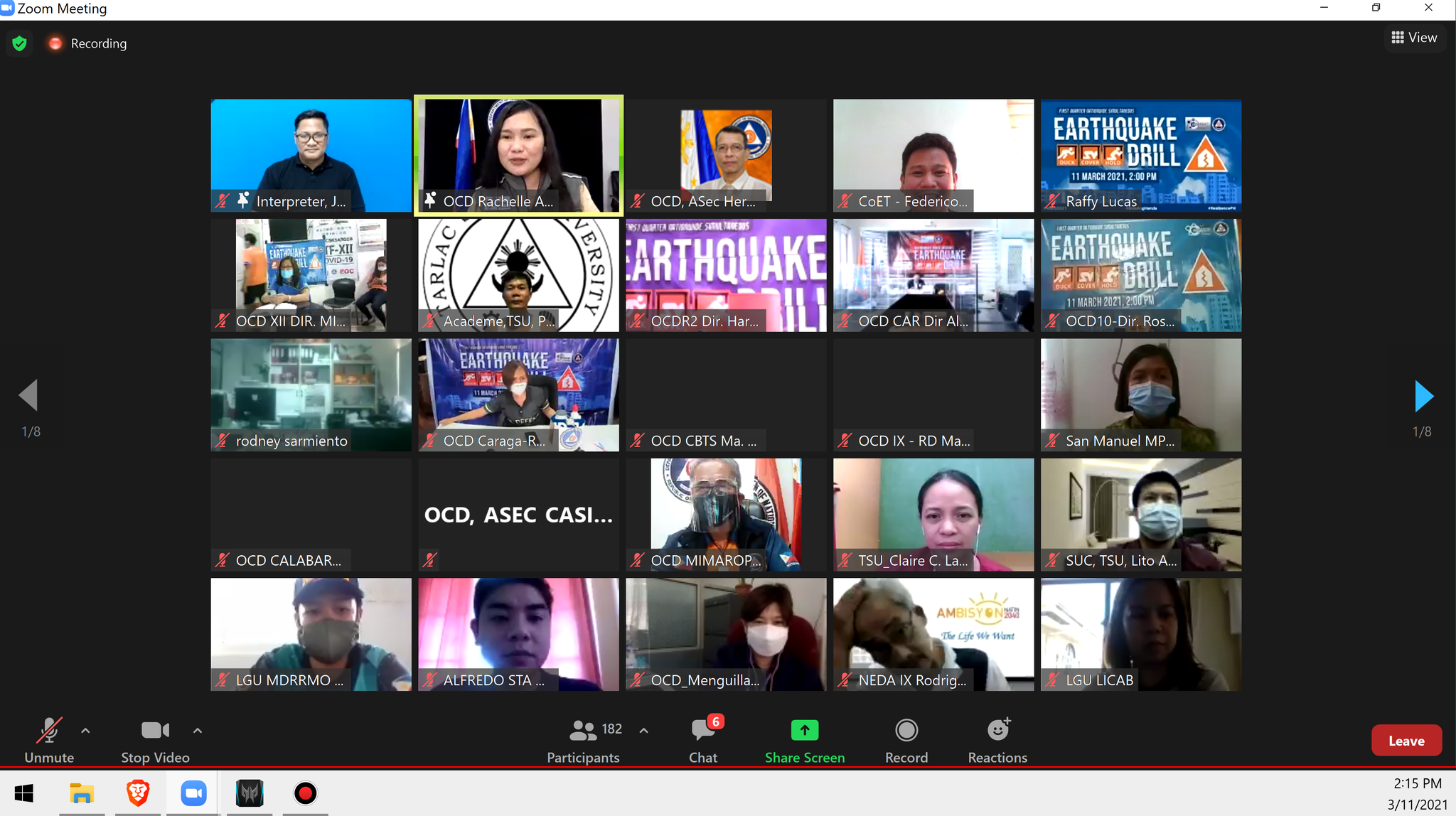
Task: Open the Reactions menu
Action: point(997,741)
